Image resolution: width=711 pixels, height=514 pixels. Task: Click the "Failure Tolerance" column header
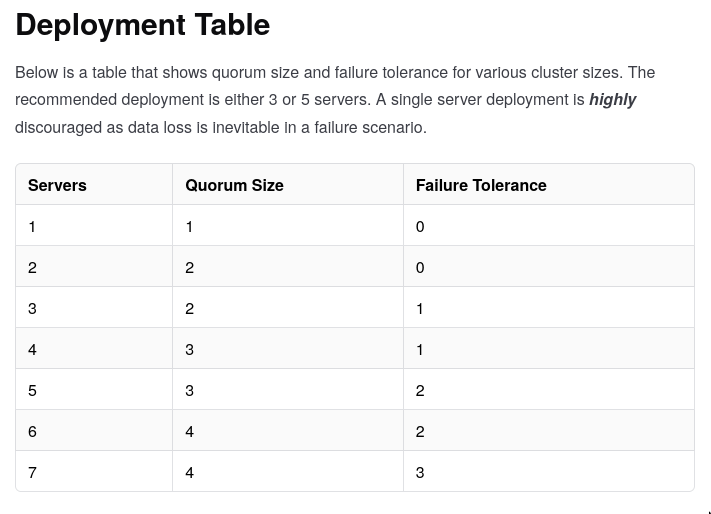pos(481,185)
